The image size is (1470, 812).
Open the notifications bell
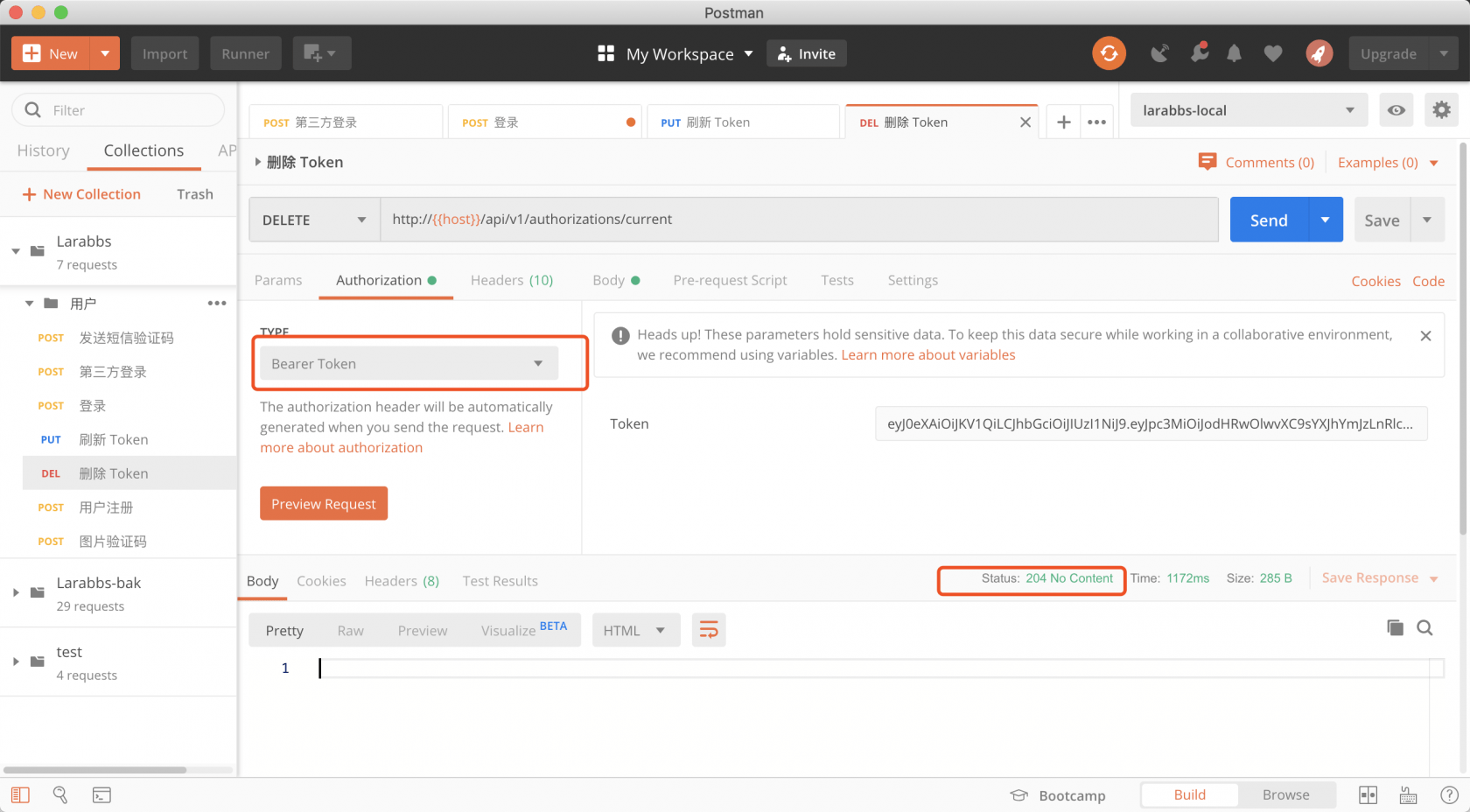pyautogui.click(x=1234, y=53)
